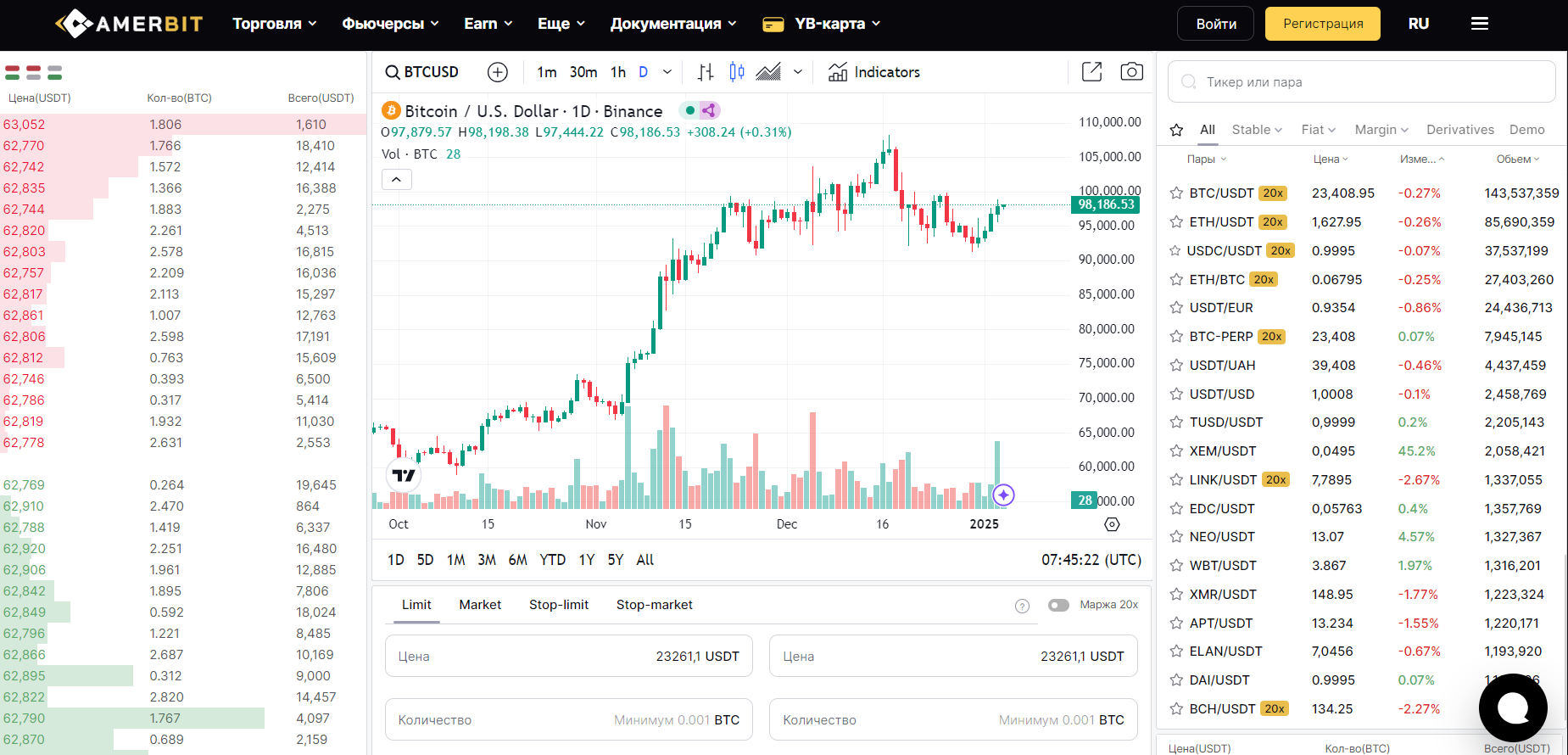This screenshot has width=1568, height=755.
Task: Show both sides order book view icon
Action: 10,73
